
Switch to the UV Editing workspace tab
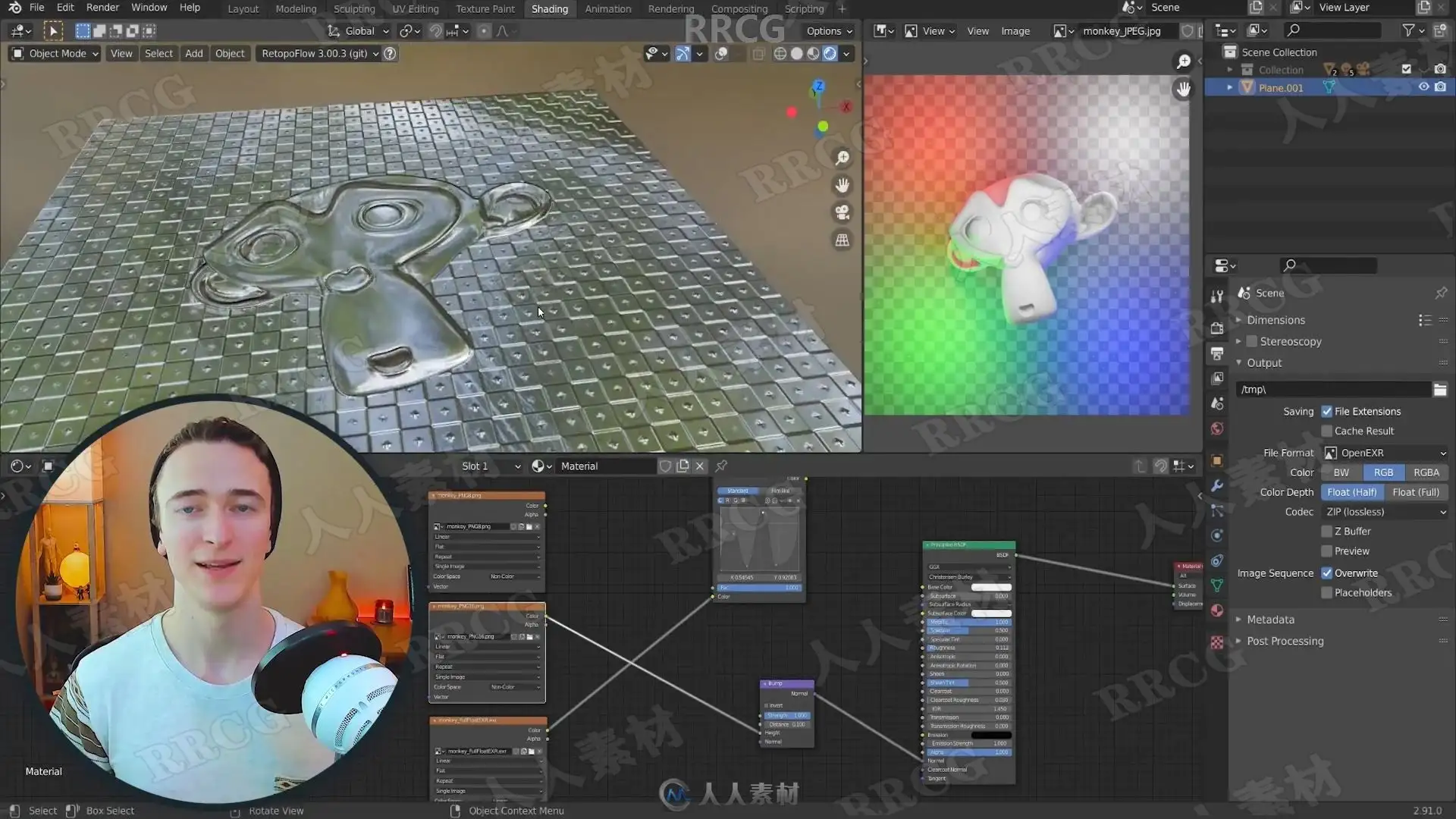tap(415, 9)
